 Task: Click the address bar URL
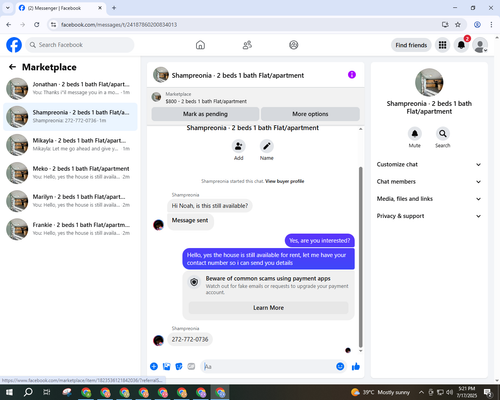click(119, 25)
